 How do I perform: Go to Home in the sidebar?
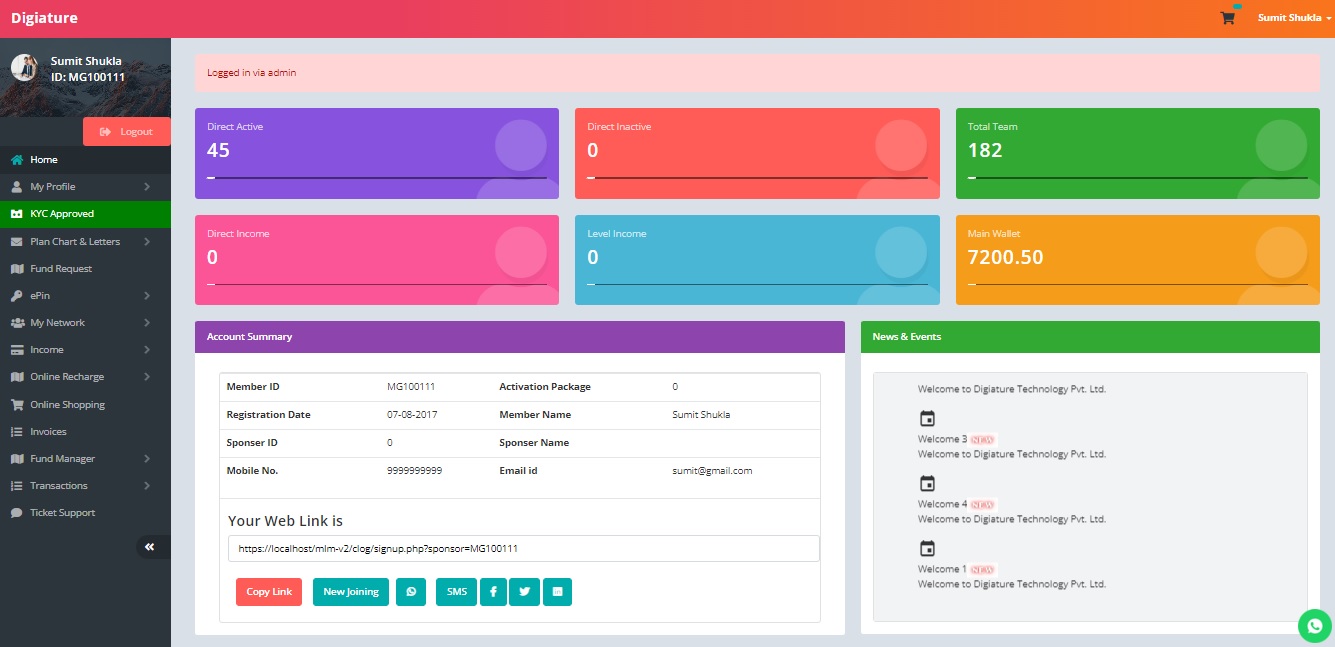85,160
